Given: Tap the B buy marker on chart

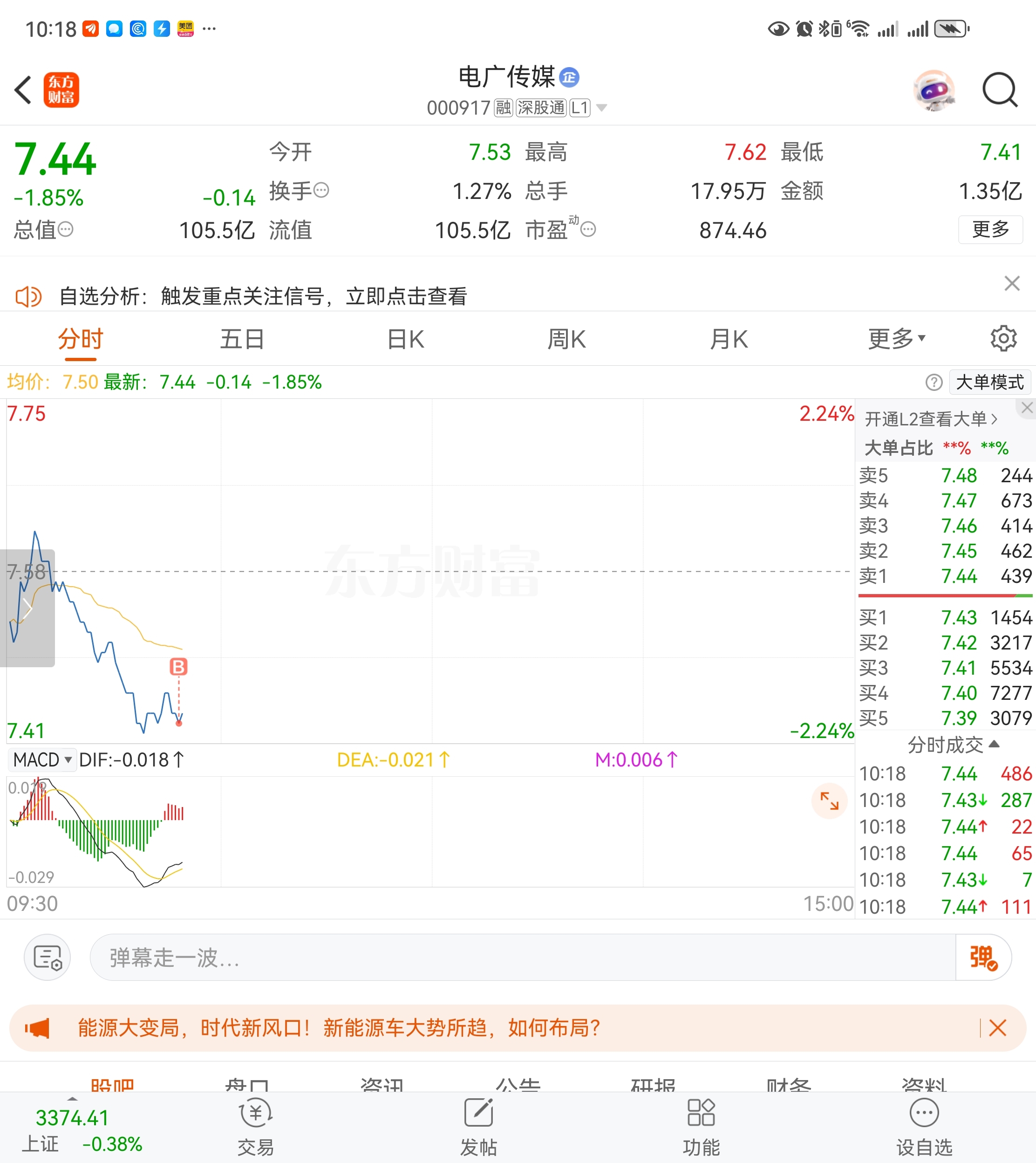Looking at the screenshot, I should point(179,667).
